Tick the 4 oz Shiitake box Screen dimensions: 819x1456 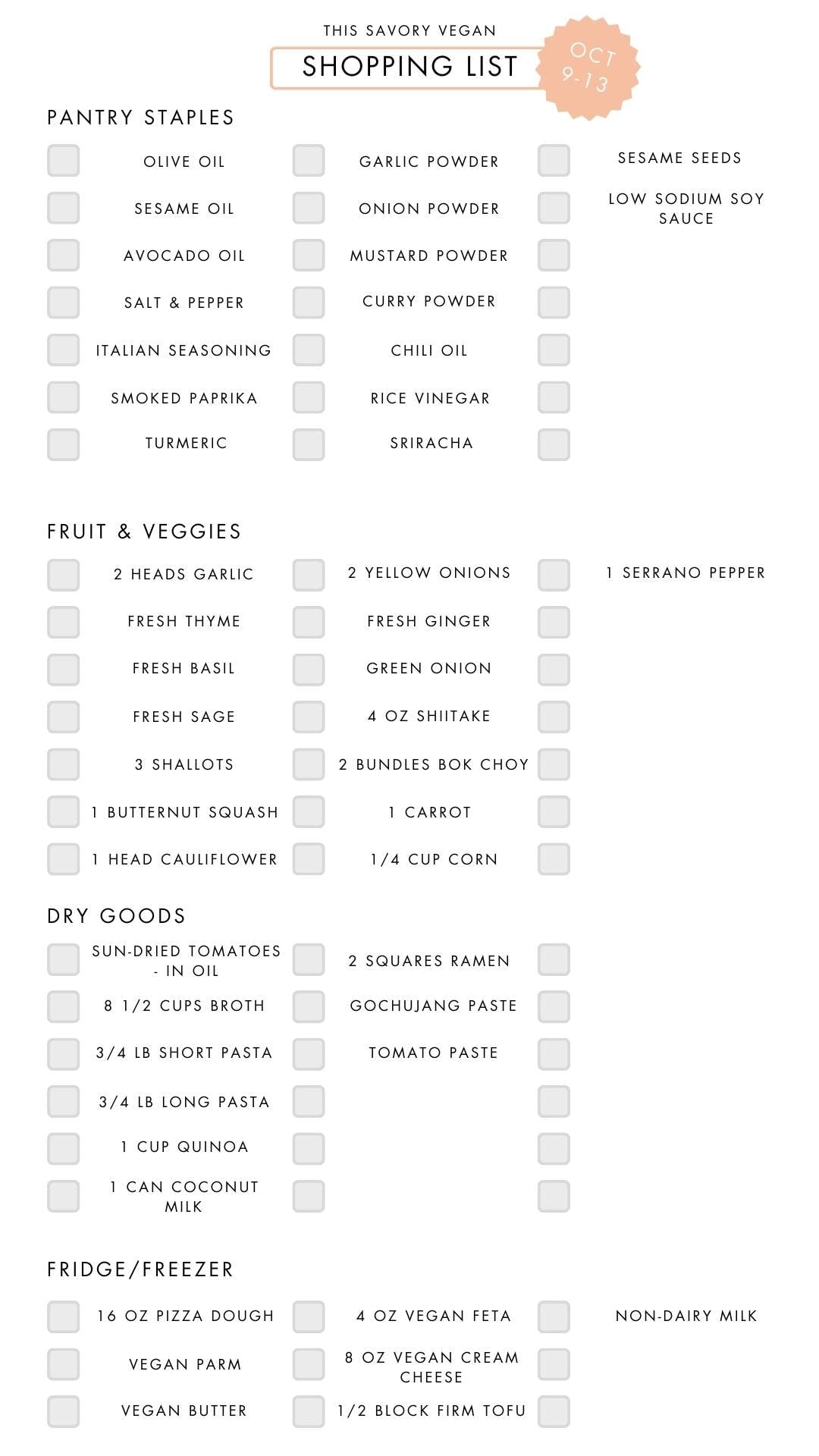coord(309,717)
